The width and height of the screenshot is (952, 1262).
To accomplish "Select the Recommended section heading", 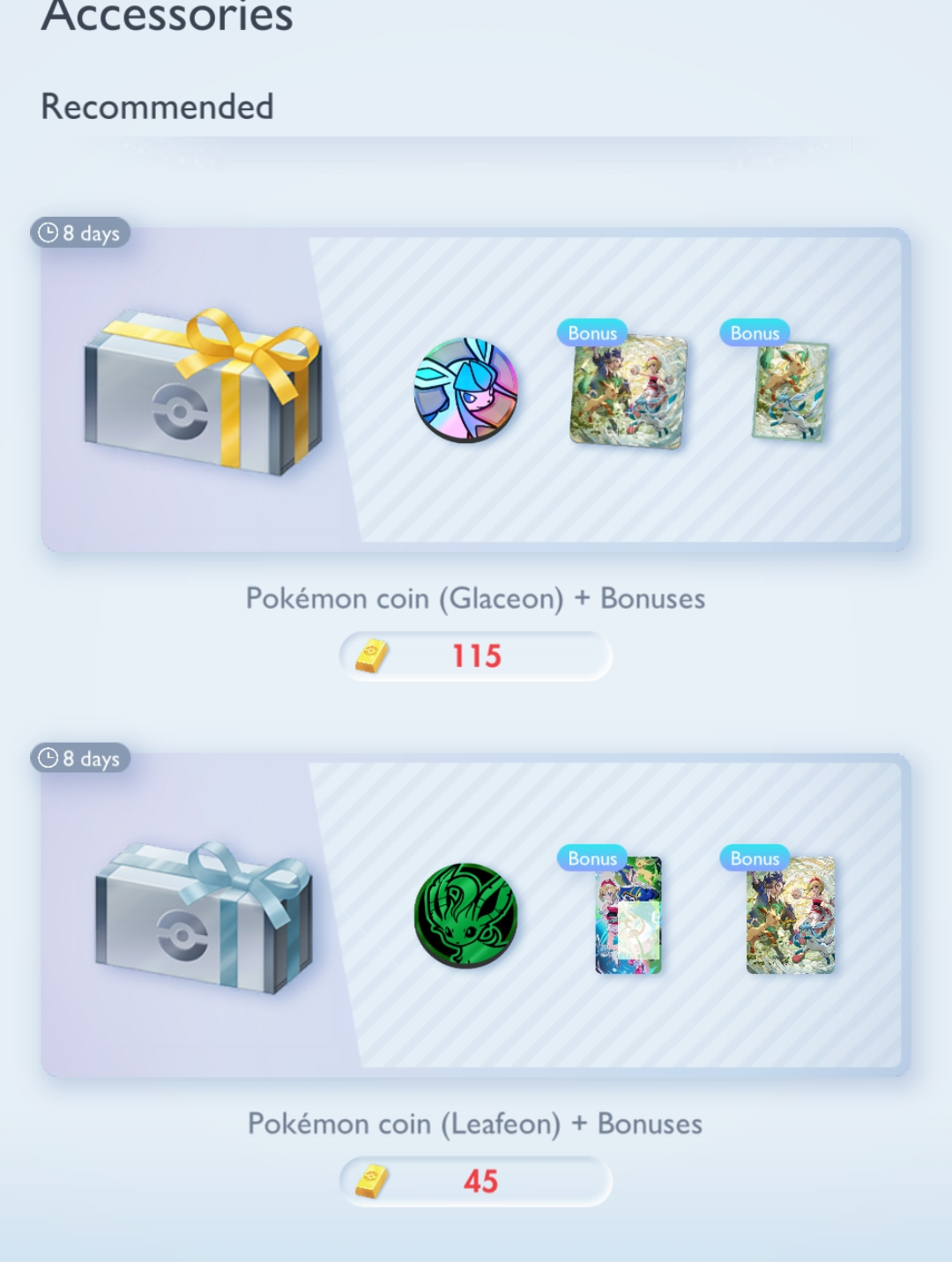I will 157,107.
